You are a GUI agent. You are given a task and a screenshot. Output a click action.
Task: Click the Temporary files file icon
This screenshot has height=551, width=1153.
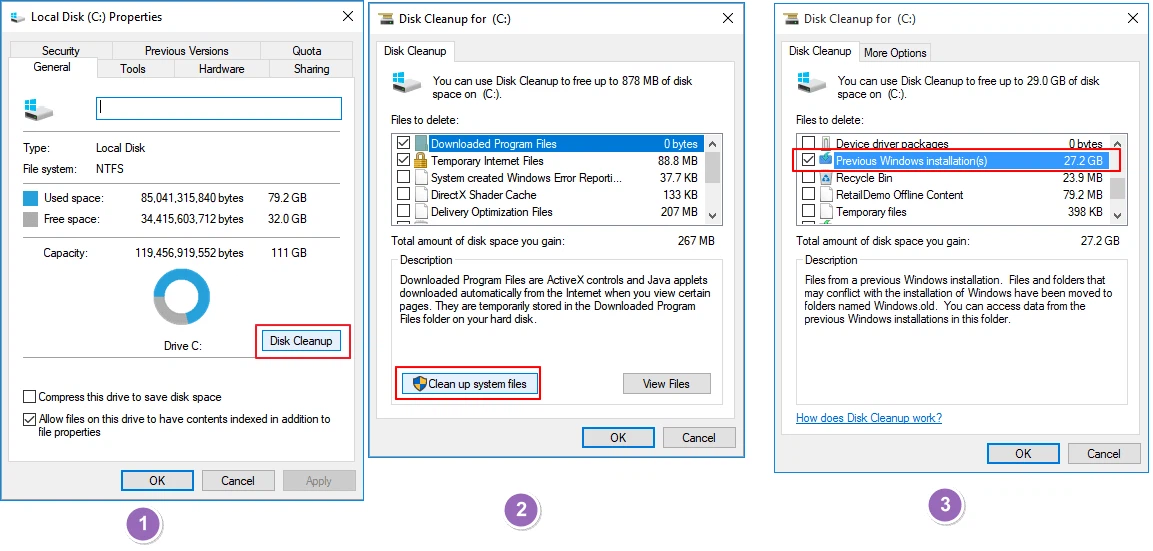coord(826,212)
